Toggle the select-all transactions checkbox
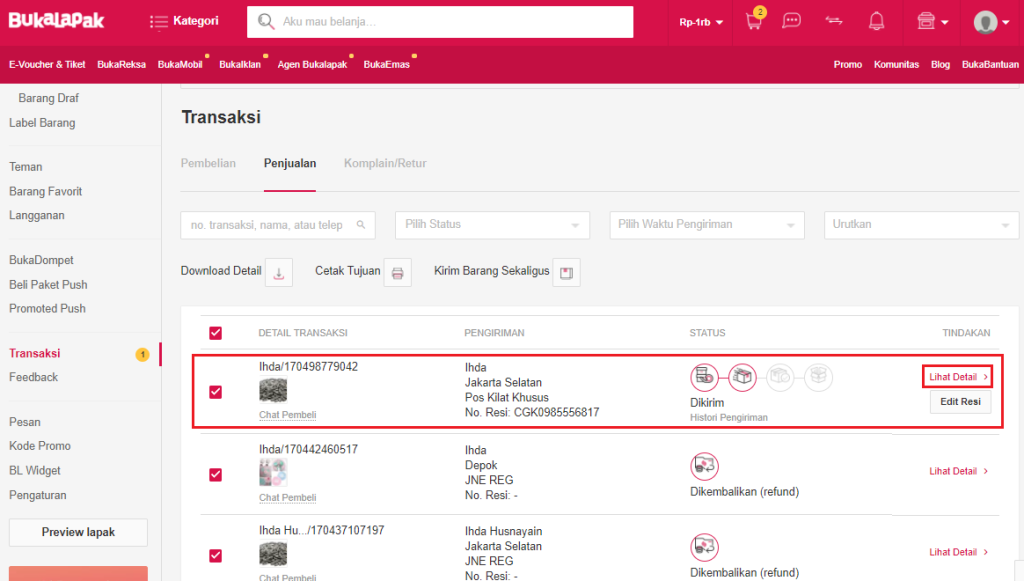This screenshot has width=1024, height=581. point(216,333)
